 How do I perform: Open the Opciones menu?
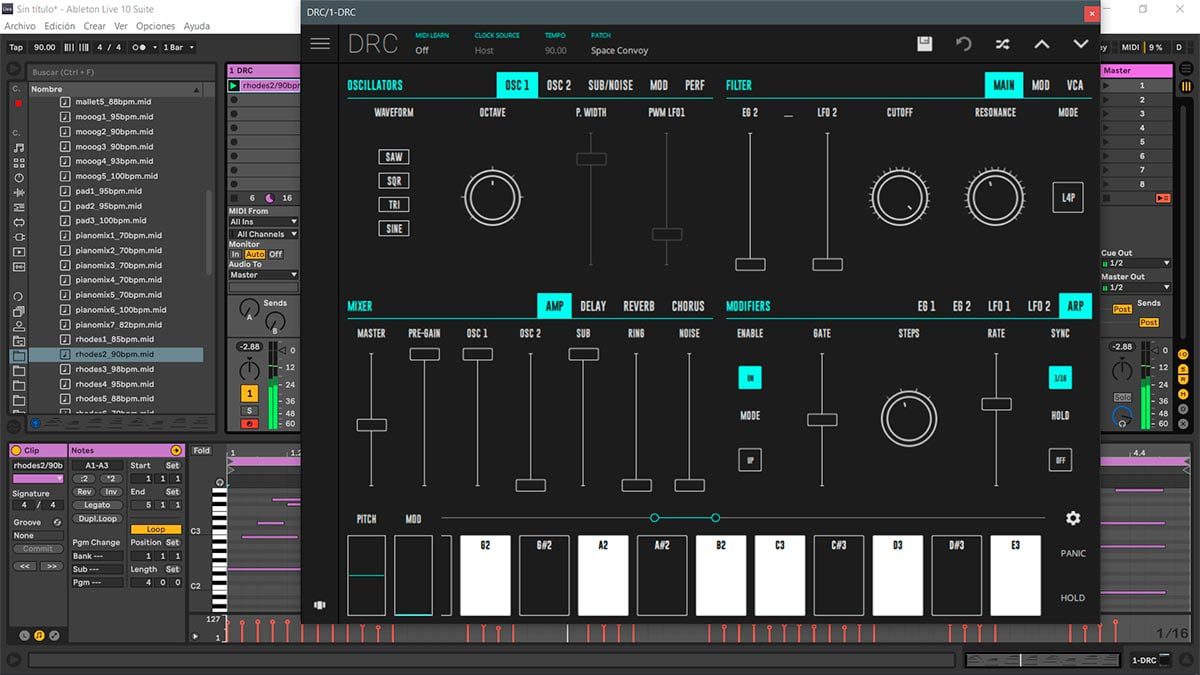pyautogui.click(x=155, y=26)
